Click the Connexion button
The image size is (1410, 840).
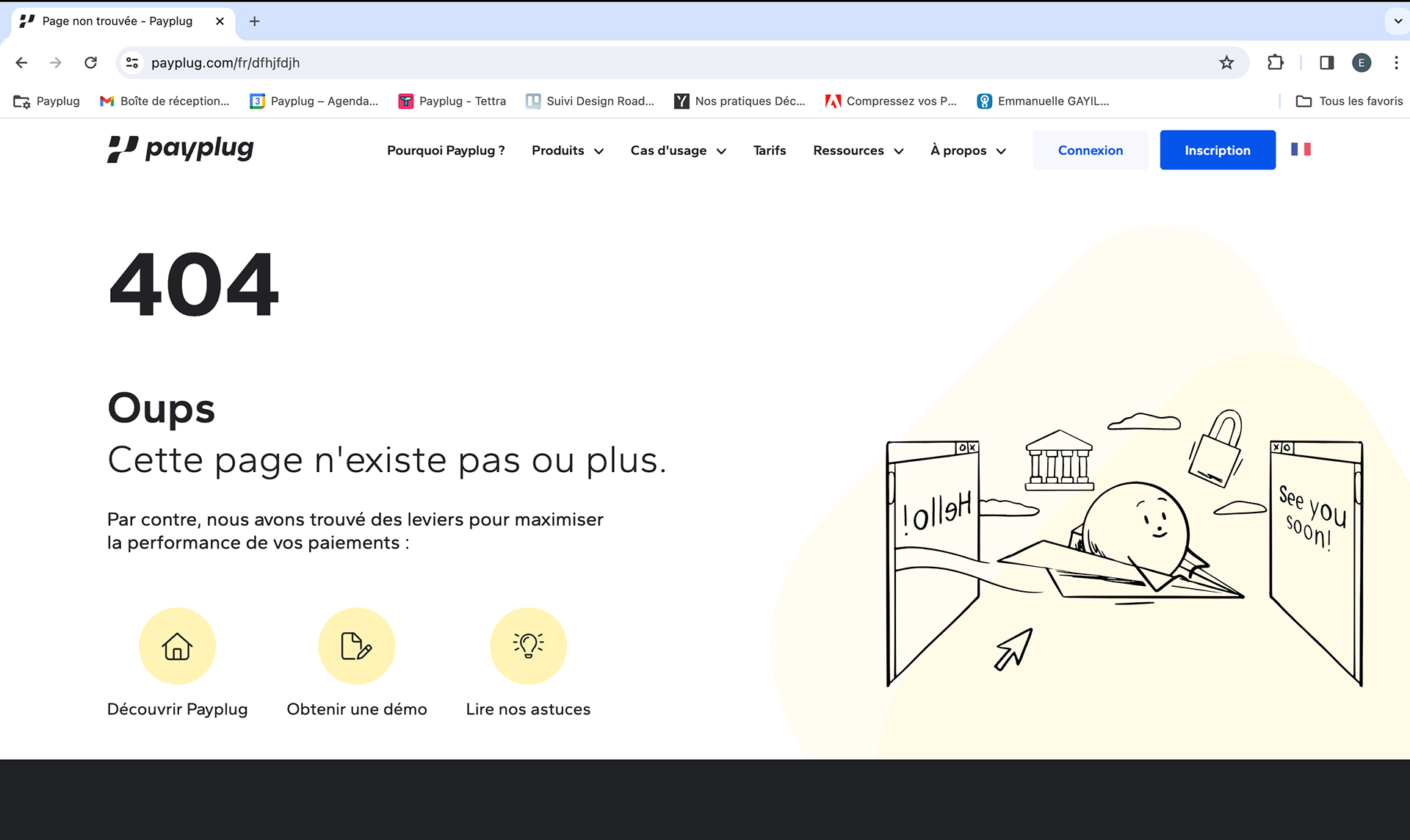[1091, 150]
